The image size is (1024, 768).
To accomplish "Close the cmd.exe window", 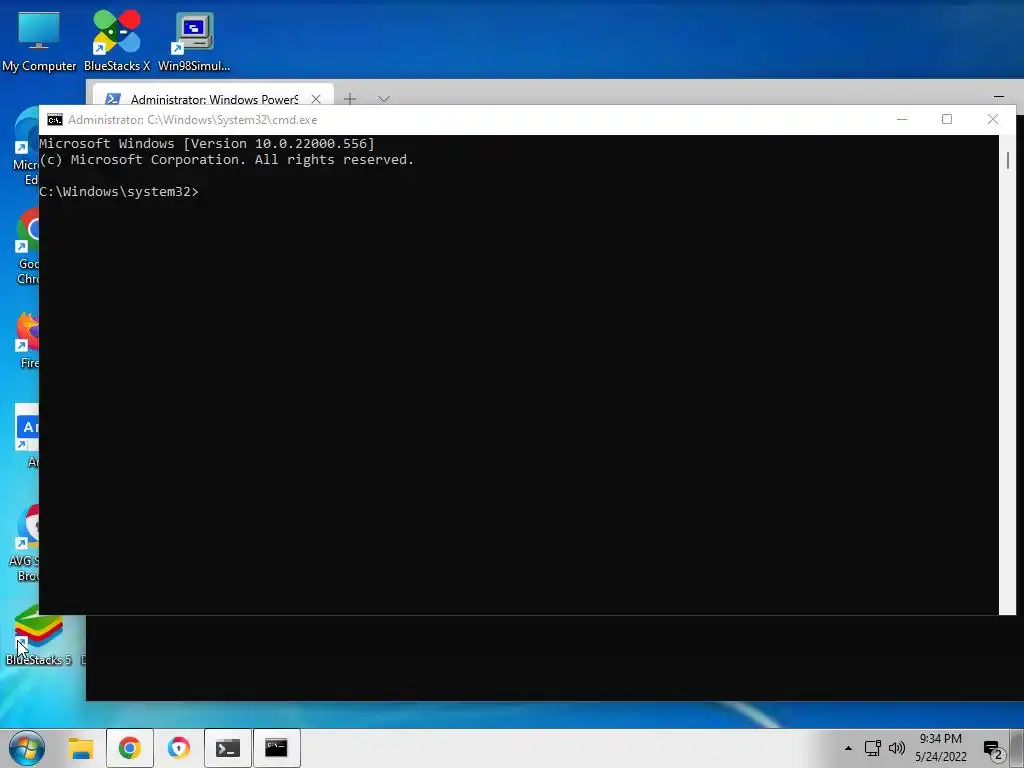I will [x=993, y=119].
